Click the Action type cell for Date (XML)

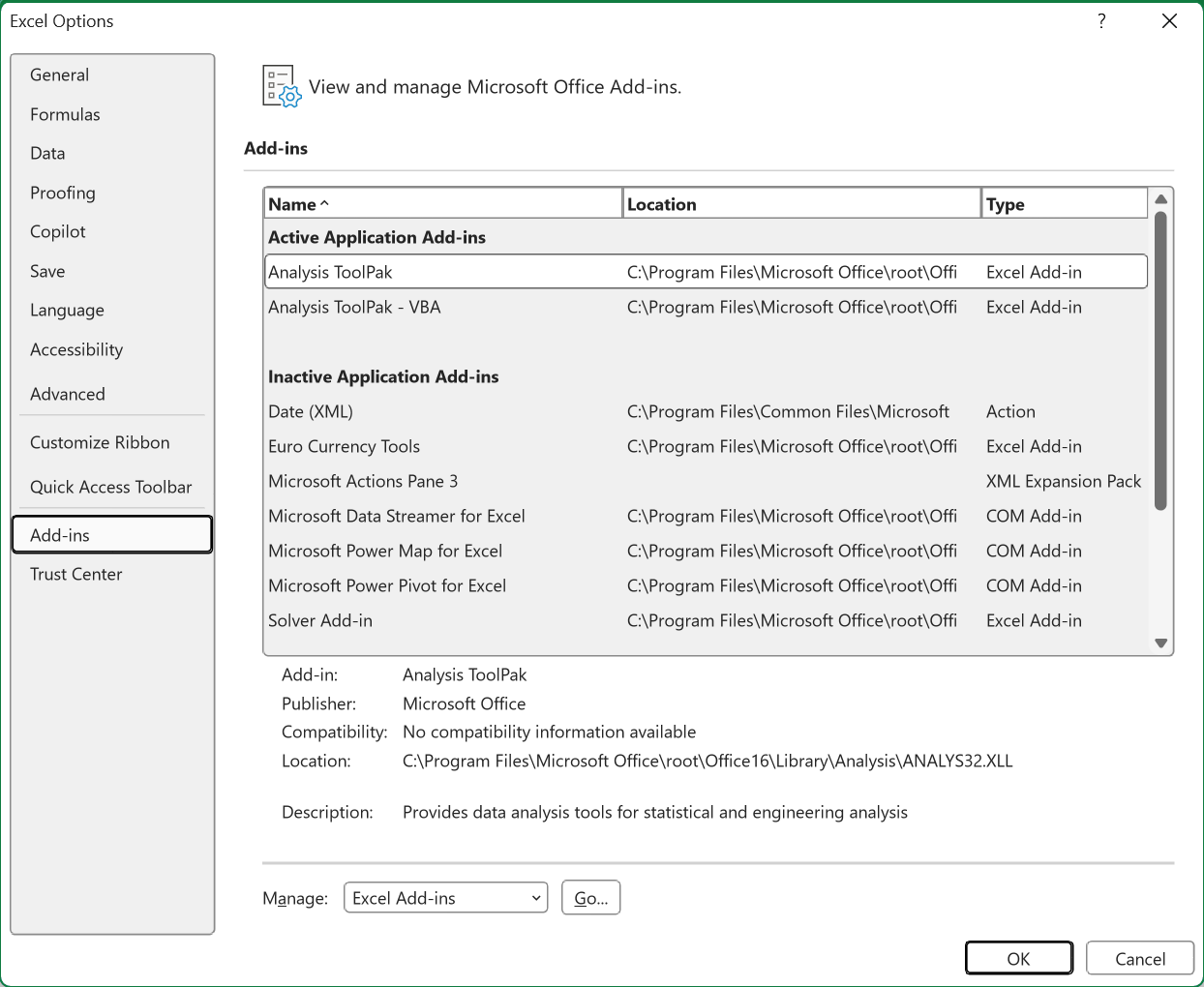pyautogui.click(x=1010, y=411)
